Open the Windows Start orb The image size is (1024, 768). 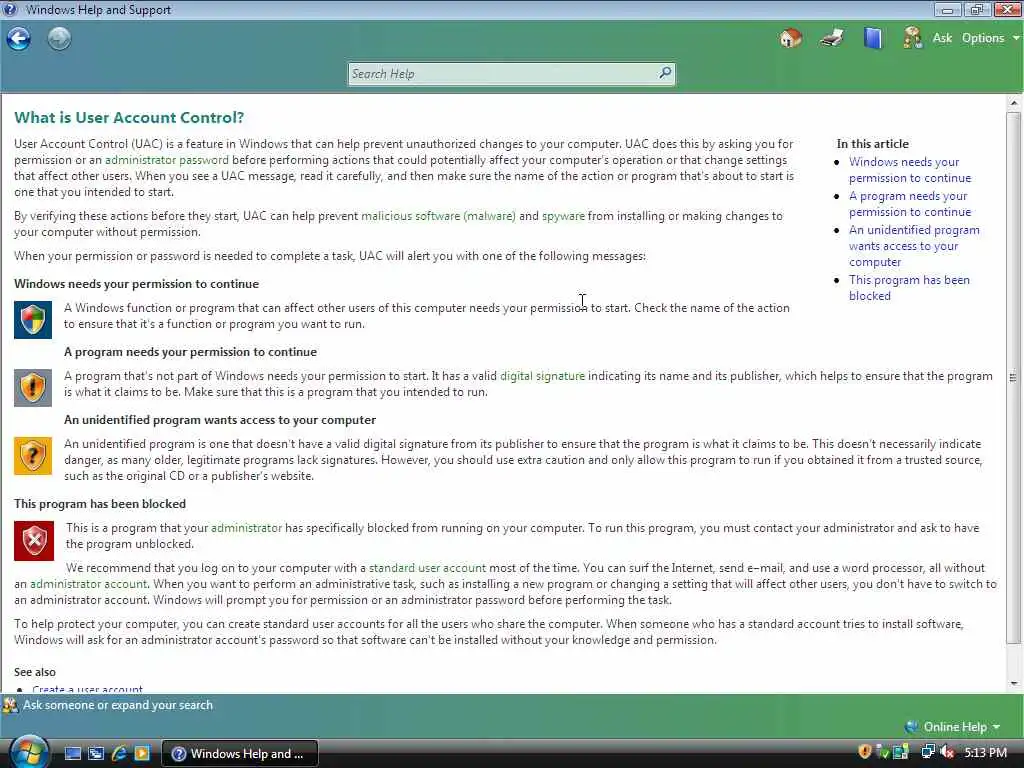(x=29, y=752)
